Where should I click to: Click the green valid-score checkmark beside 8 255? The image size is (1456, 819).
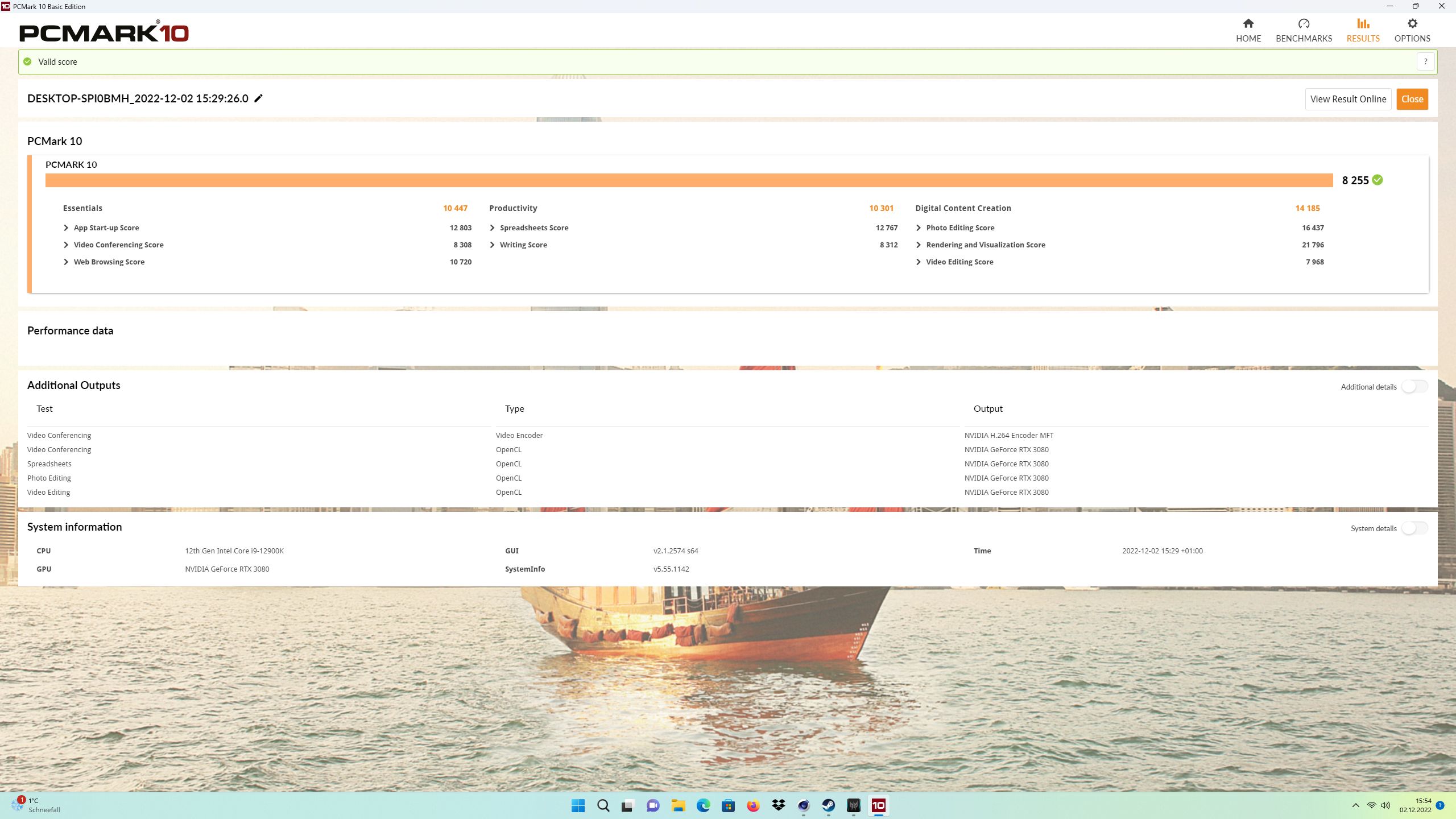pos(1378,180)
